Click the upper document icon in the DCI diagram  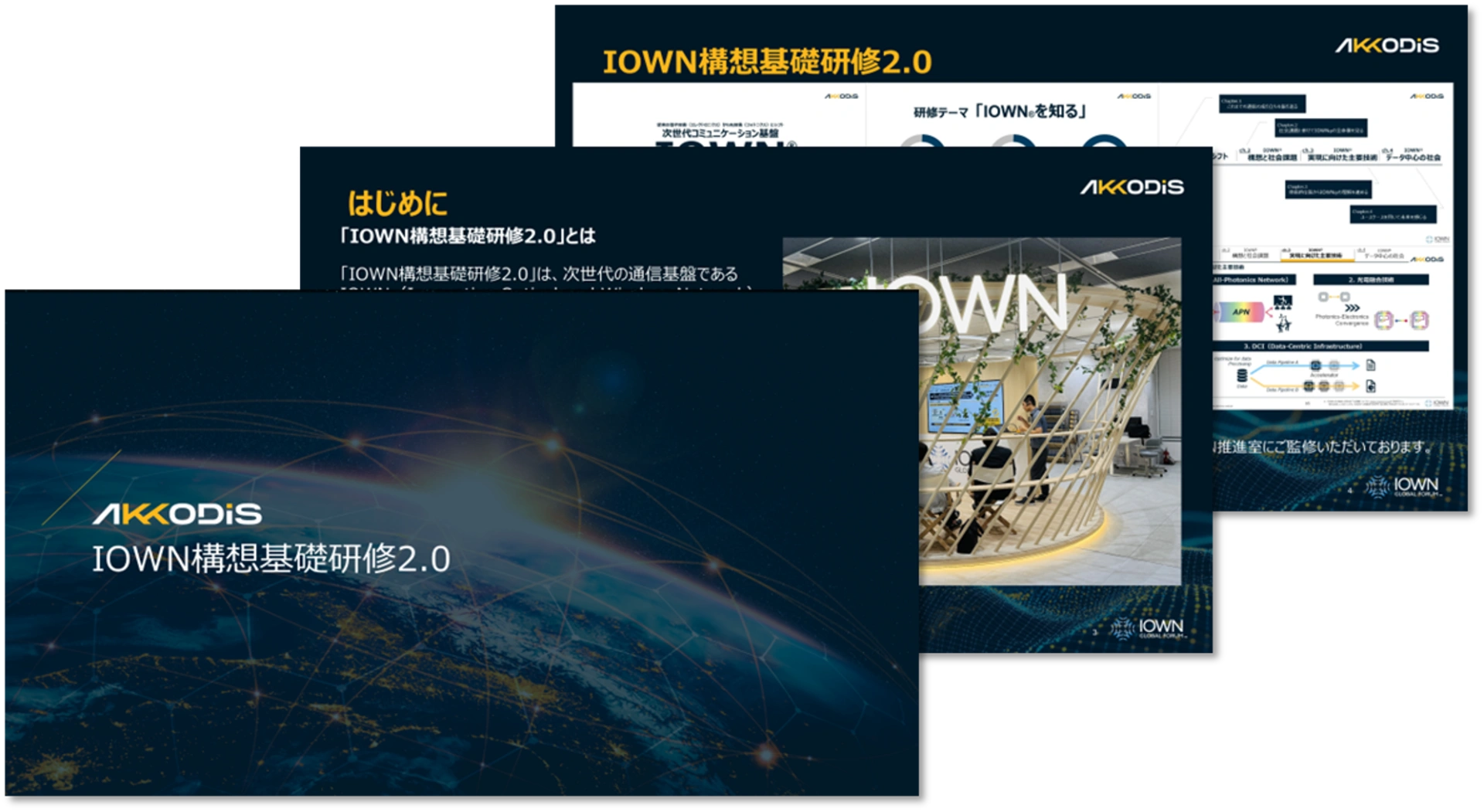(1370, 365)
